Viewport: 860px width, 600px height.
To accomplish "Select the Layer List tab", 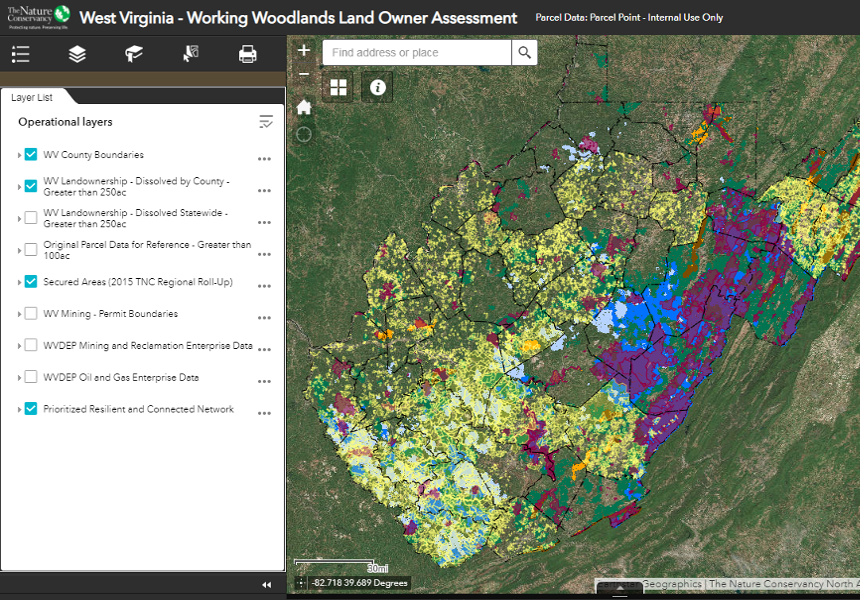I will tap(32, 97).
